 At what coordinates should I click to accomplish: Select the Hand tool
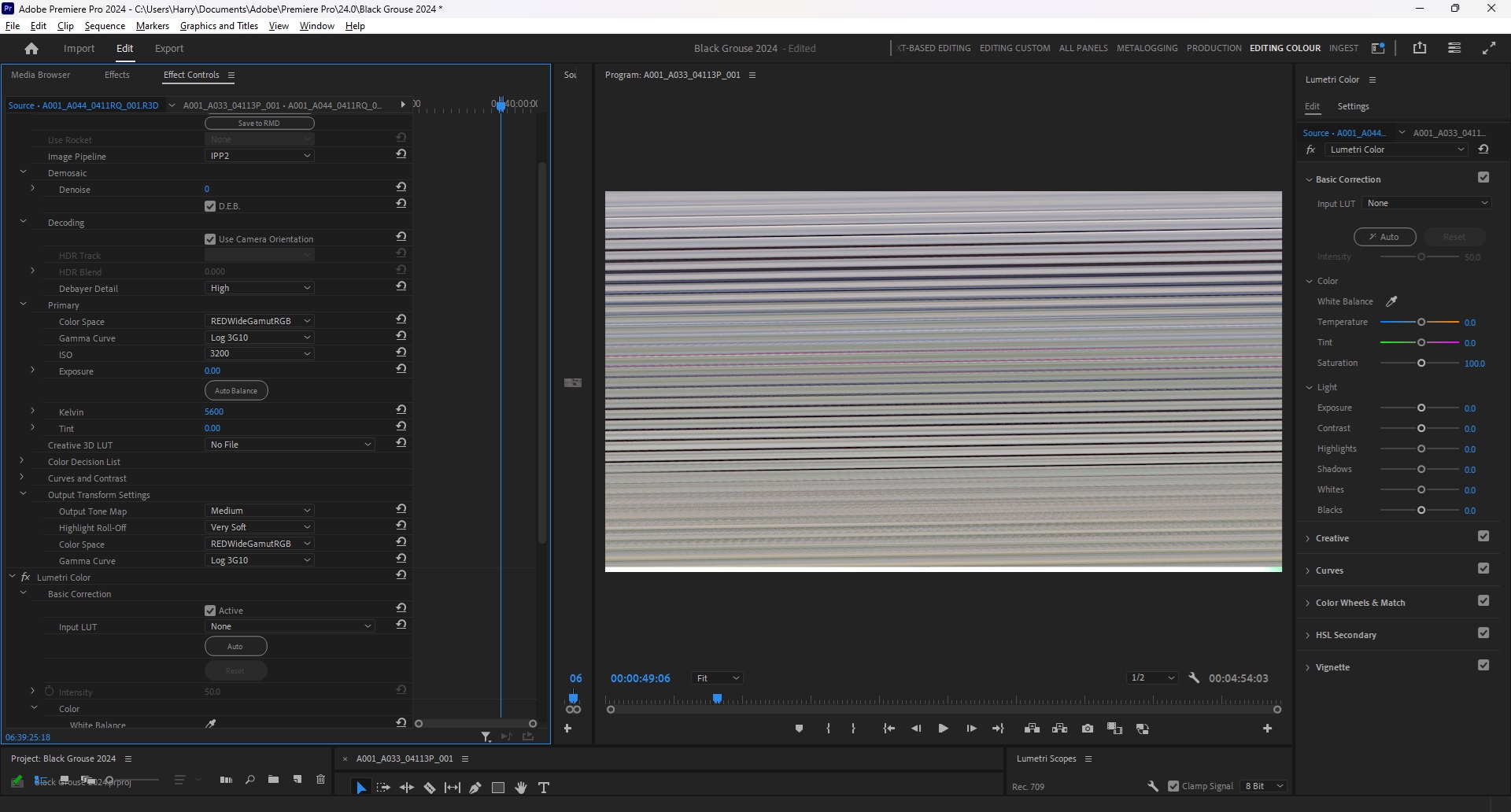tap(521, 787)
